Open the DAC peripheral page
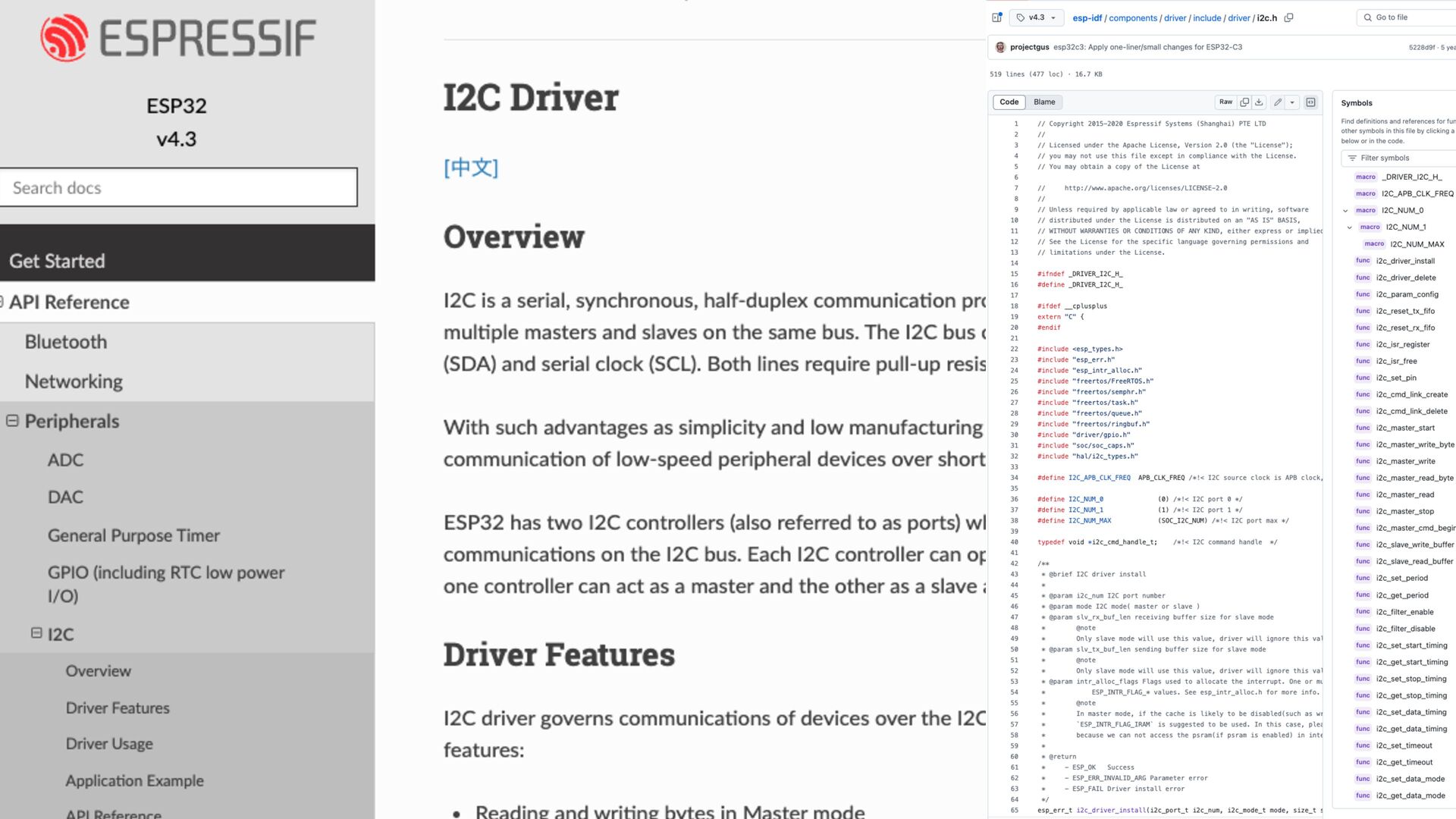This screenshot has height=819, width=1456. point(65,497)
